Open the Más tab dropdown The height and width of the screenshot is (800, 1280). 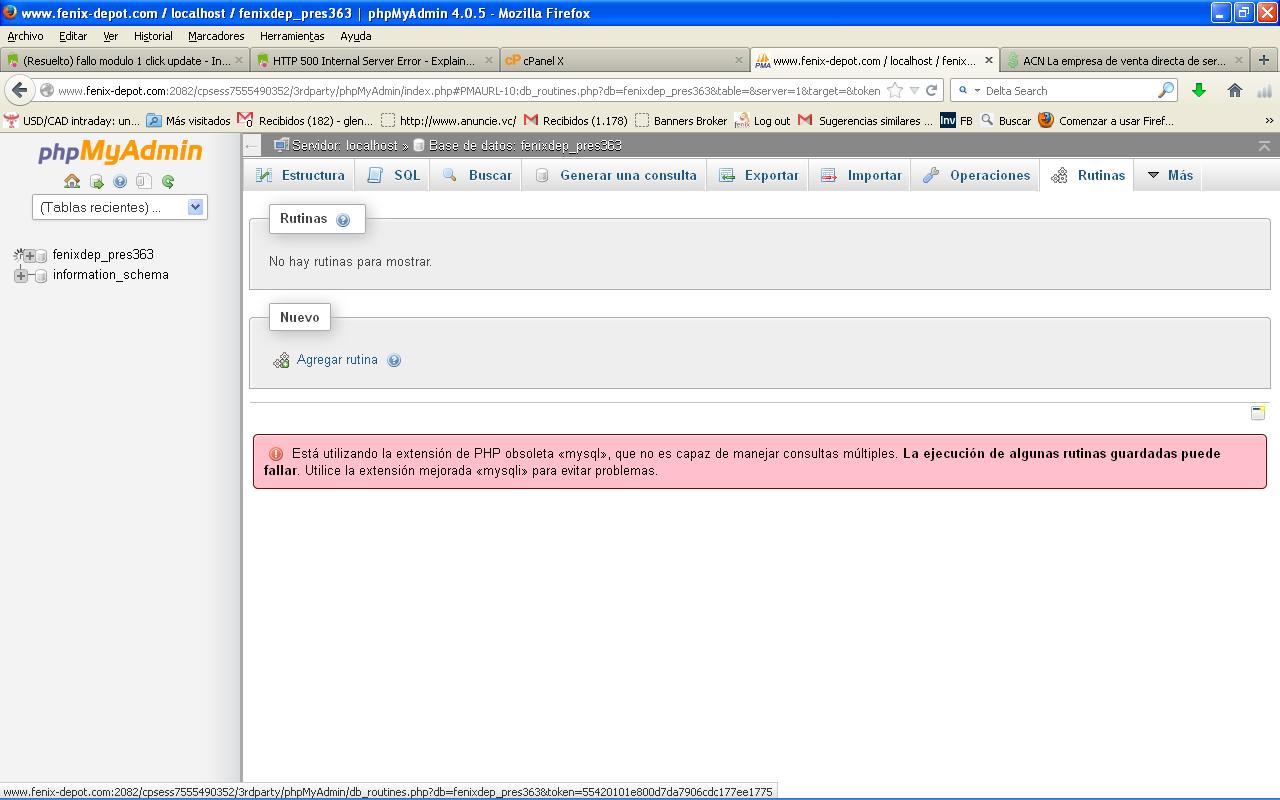tap(1169, 175)
